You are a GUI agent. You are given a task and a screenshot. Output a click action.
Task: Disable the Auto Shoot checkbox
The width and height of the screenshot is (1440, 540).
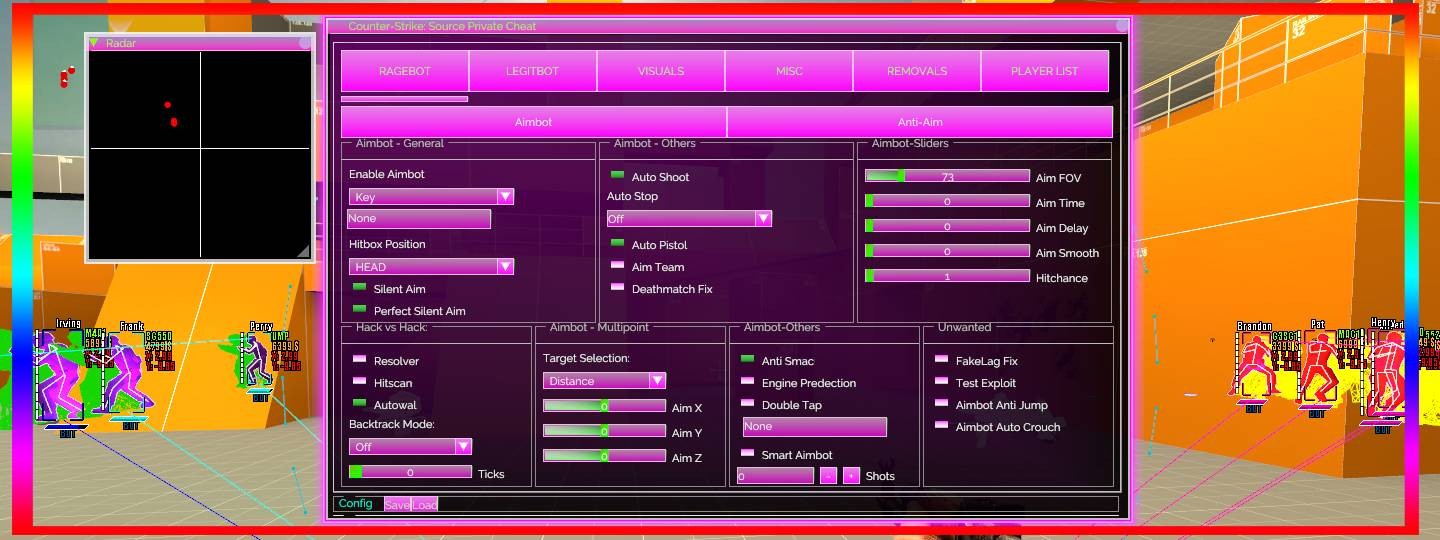click(x=618, y=176)
